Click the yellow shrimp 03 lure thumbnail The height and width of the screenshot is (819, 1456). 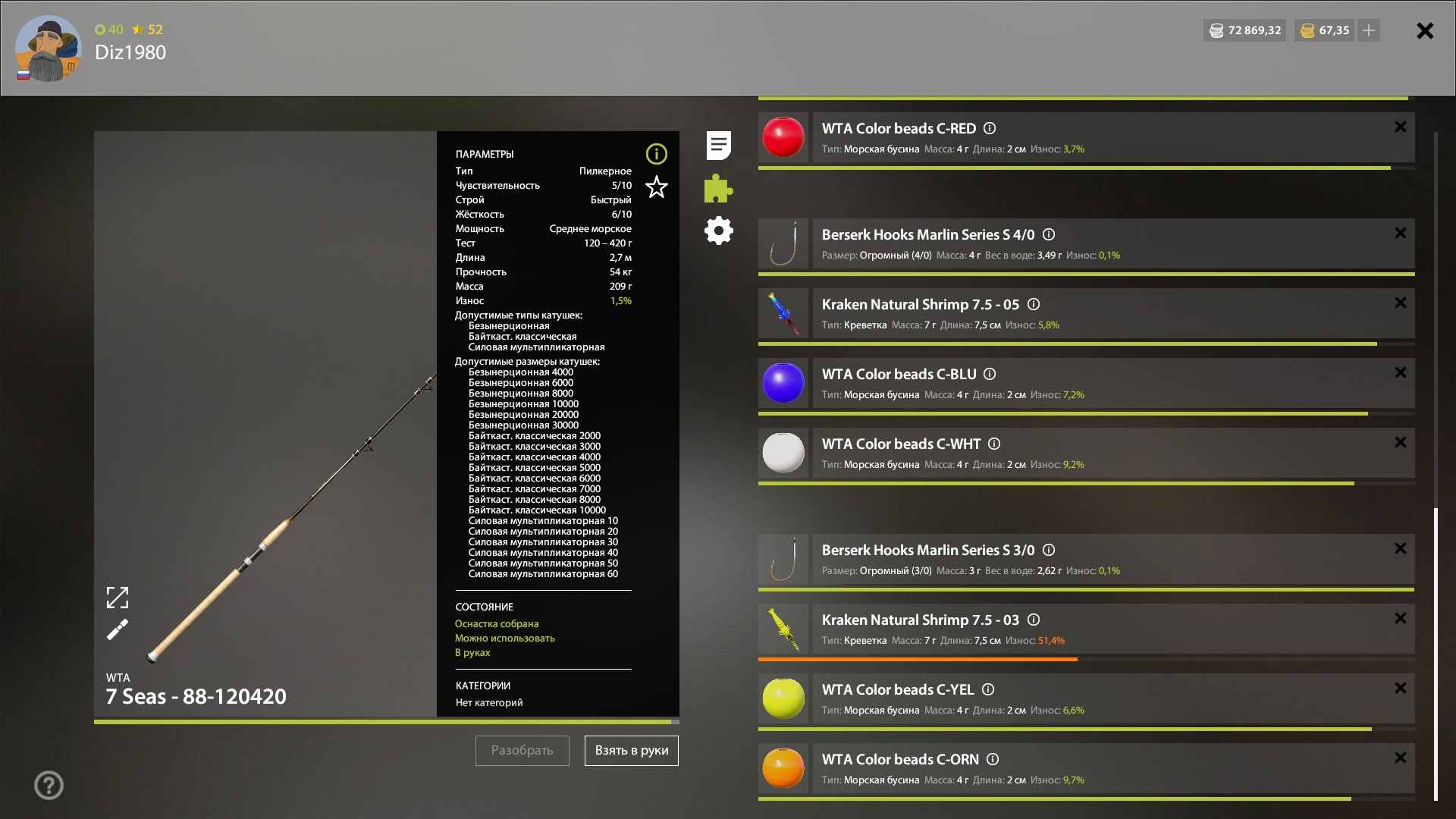[783, 629]
